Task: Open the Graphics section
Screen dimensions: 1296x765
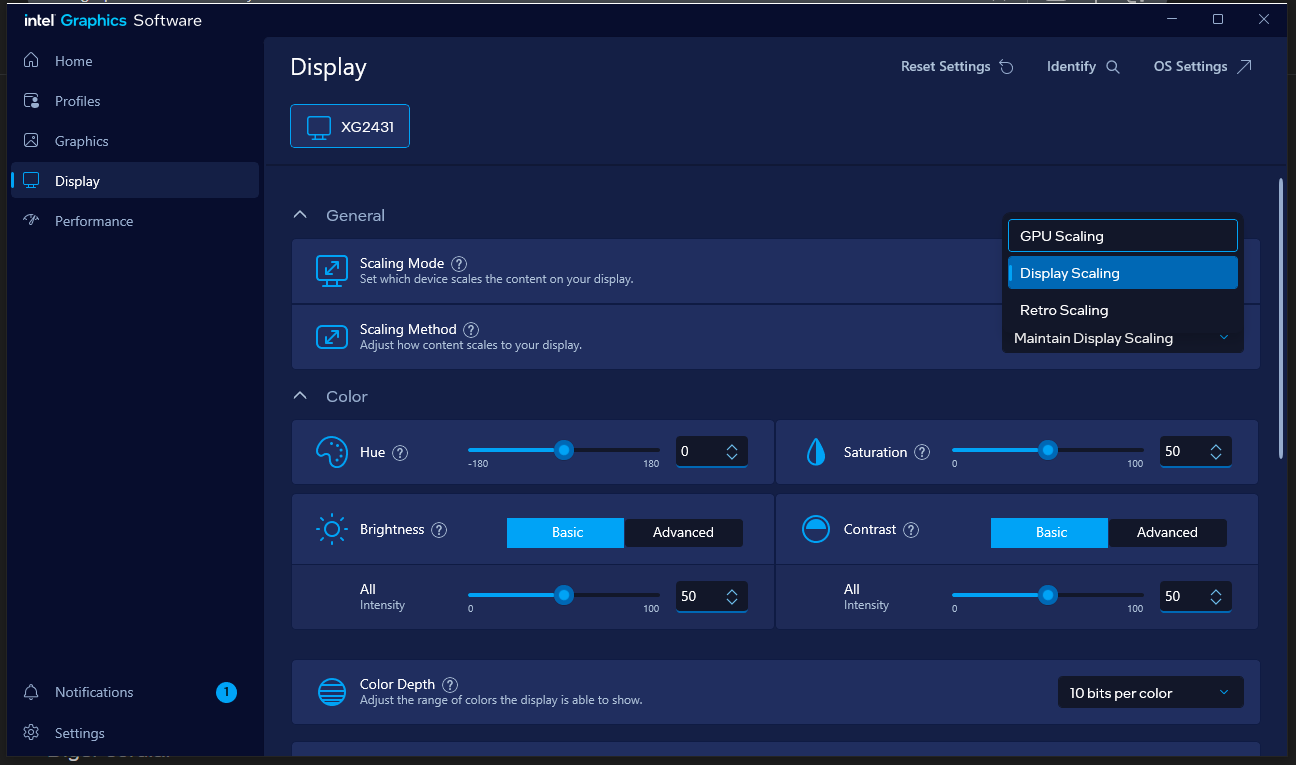Action: (135, 141)
